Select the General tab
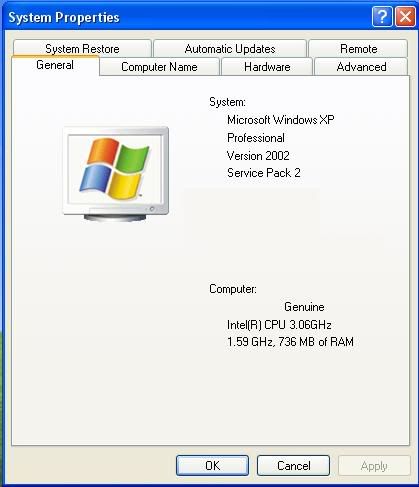The width and height of the screenshot is (419, 487). click(55, 65)
